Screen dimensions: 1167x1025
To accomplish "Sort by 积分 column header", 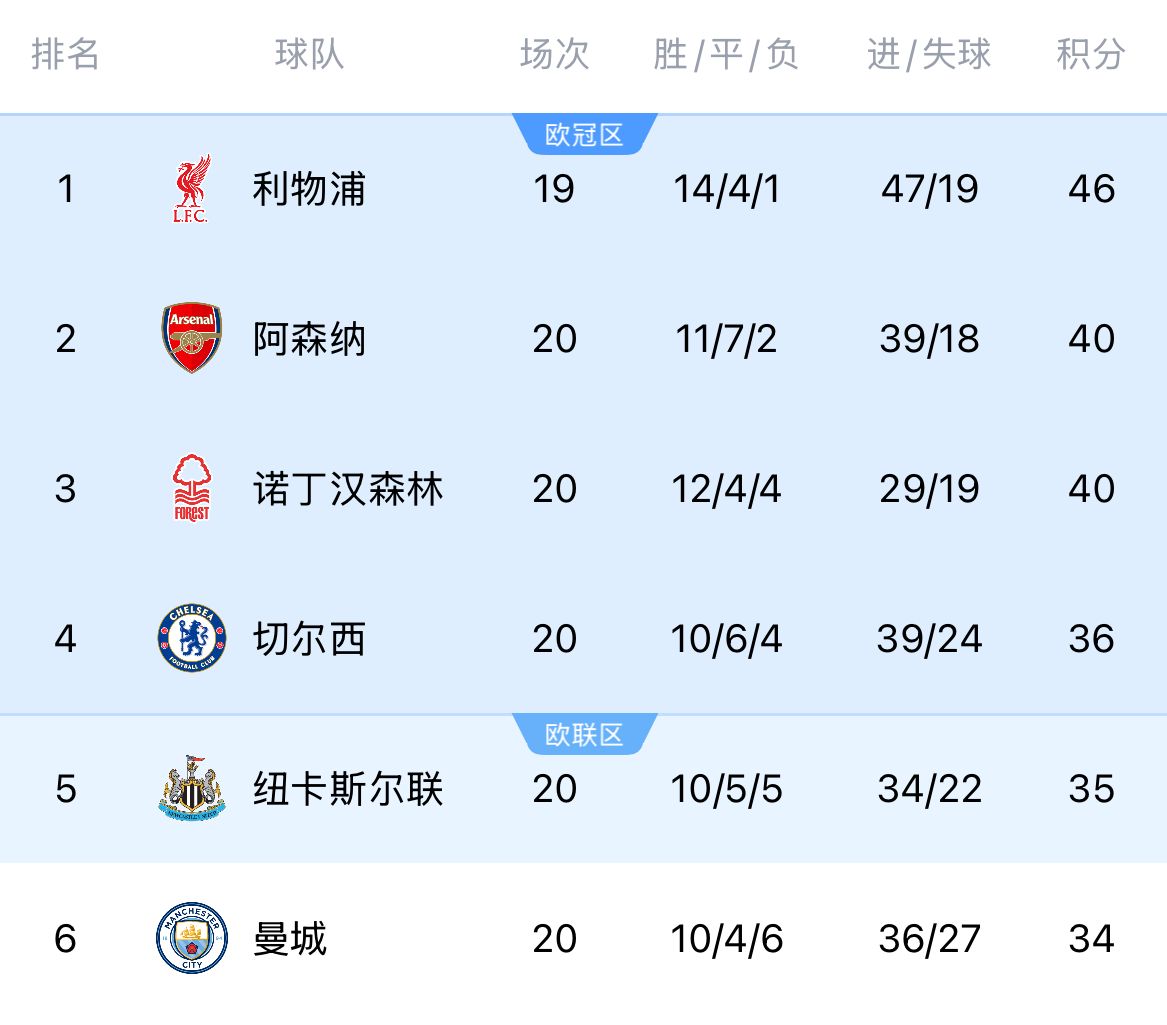I will click(x=1090, y=54).
